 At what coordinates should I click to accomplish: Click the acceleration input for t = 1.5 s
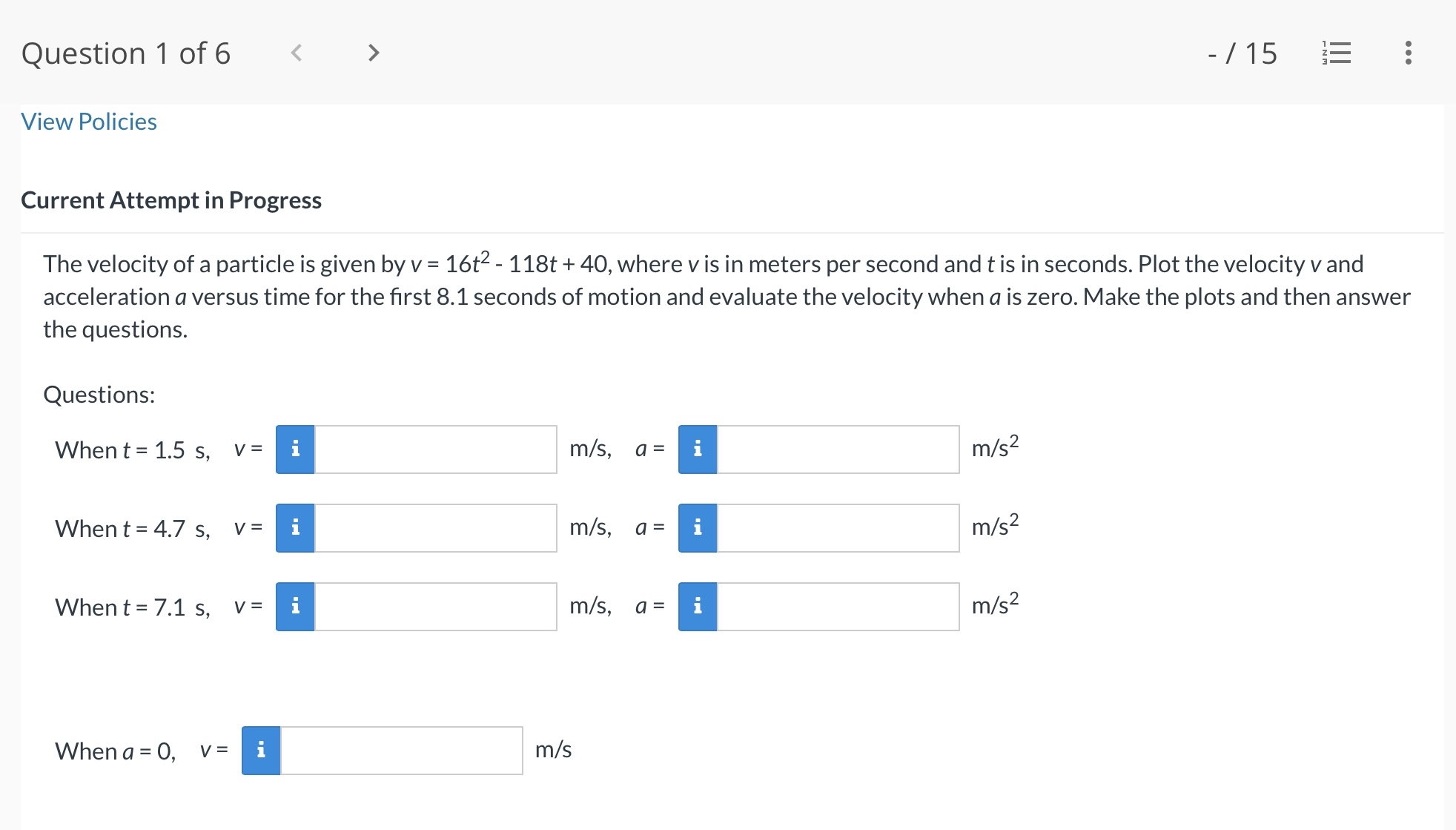[838, 449]
